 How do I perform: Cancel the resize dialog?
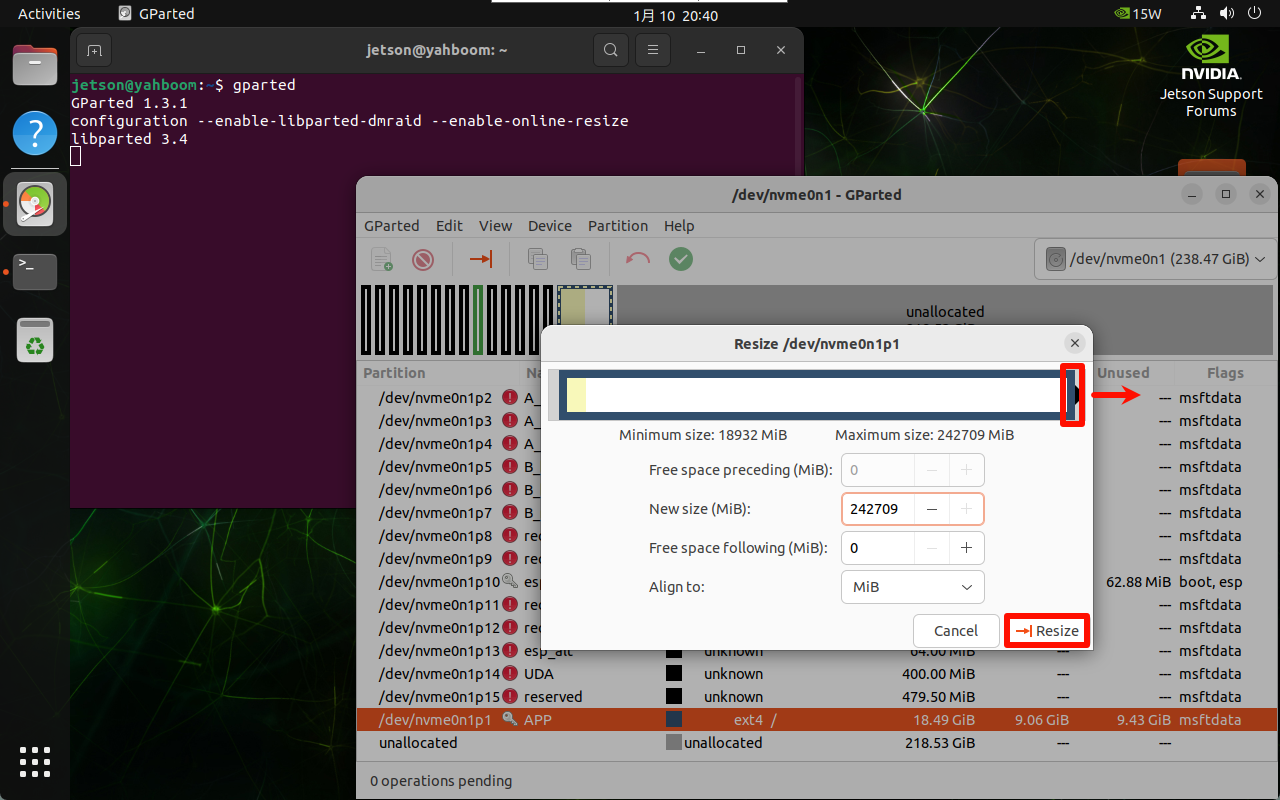(955, 631)
